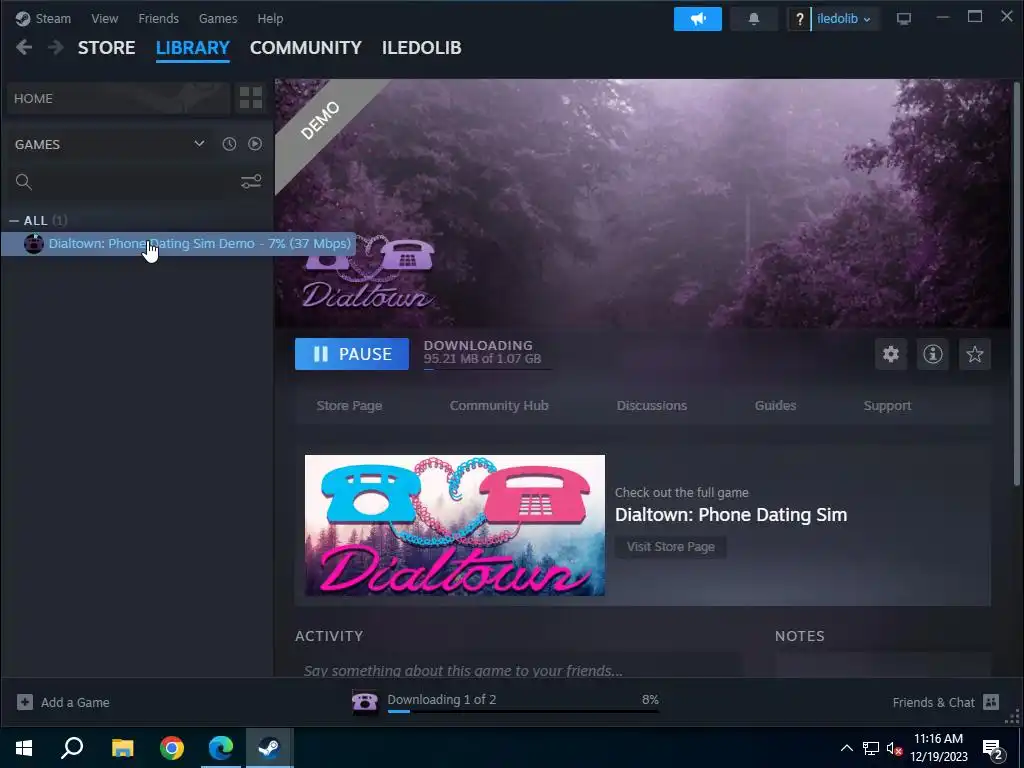The height and width of the screenshot is (768, 1024).
Task: Open the Guides link
Action: (775, 406)
